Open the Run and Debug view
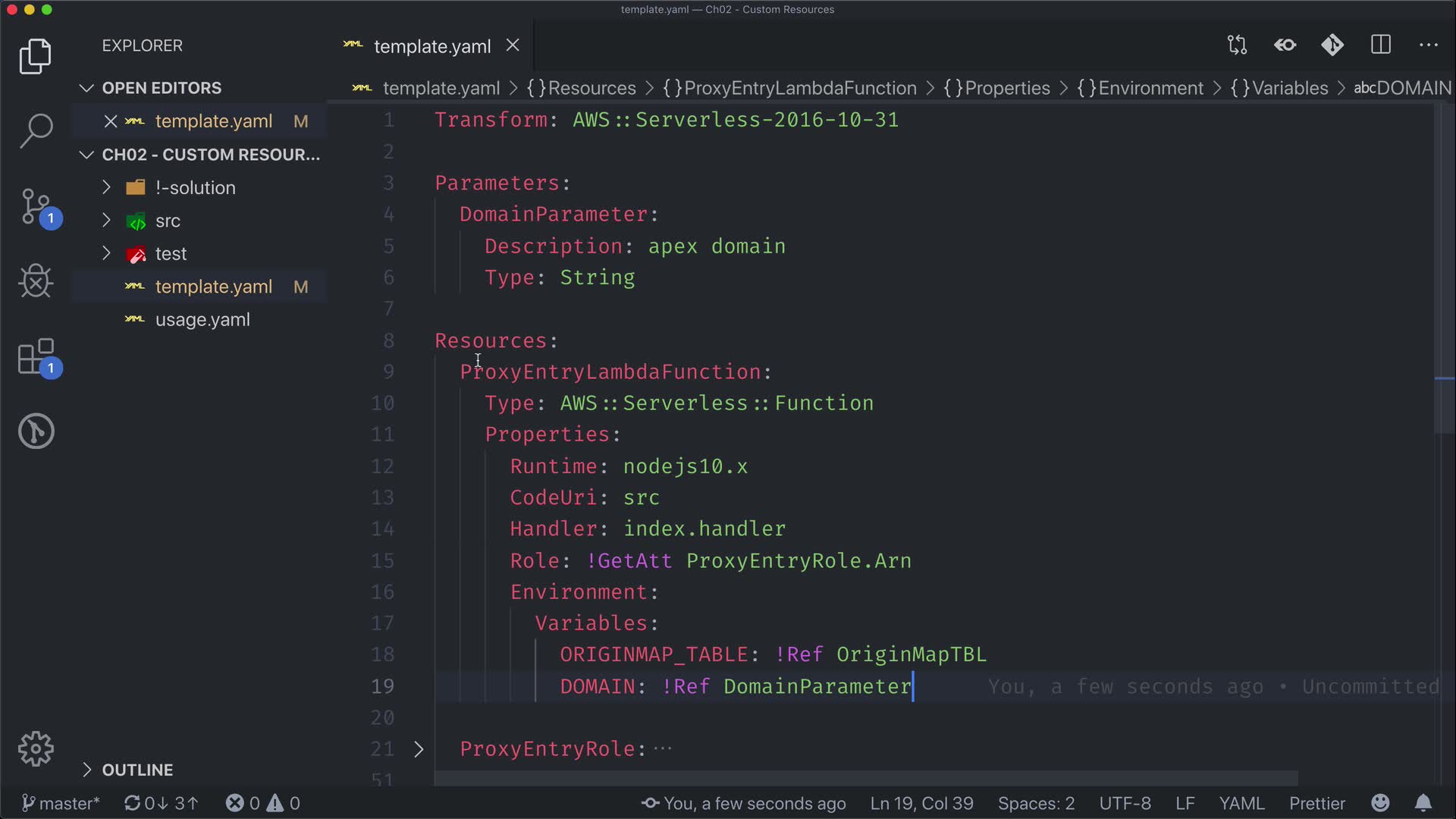 point(36,281)
